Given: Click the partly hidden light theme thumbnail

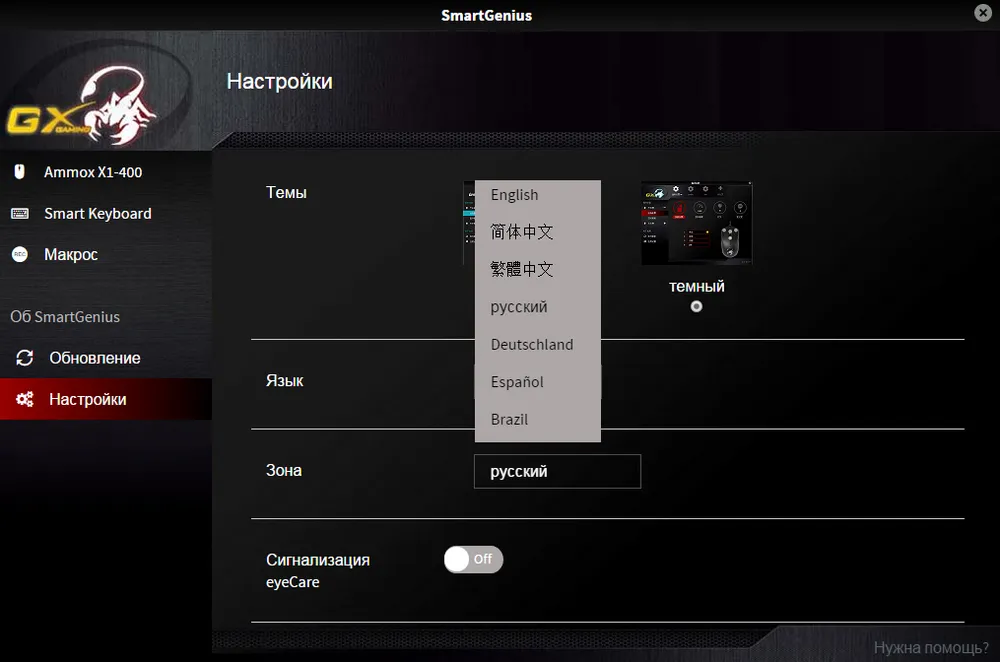Looking at the screenshot, I should click(469, 223).
